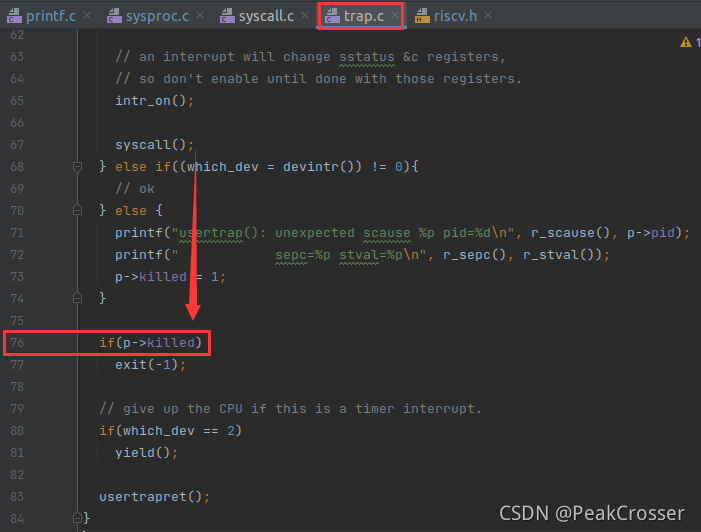Screen dimensions: 701x532
Task: Open the riscv.h header tab
Action: [455, 16]
